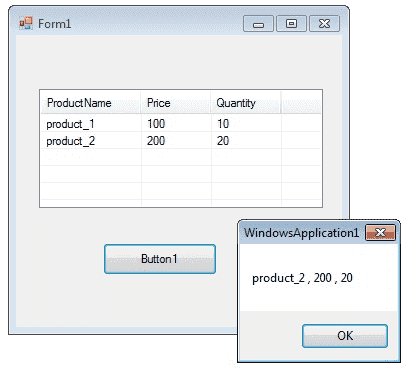Click the Price column header
The height and width of the screenshot is (368, 407).
point(176,103)
